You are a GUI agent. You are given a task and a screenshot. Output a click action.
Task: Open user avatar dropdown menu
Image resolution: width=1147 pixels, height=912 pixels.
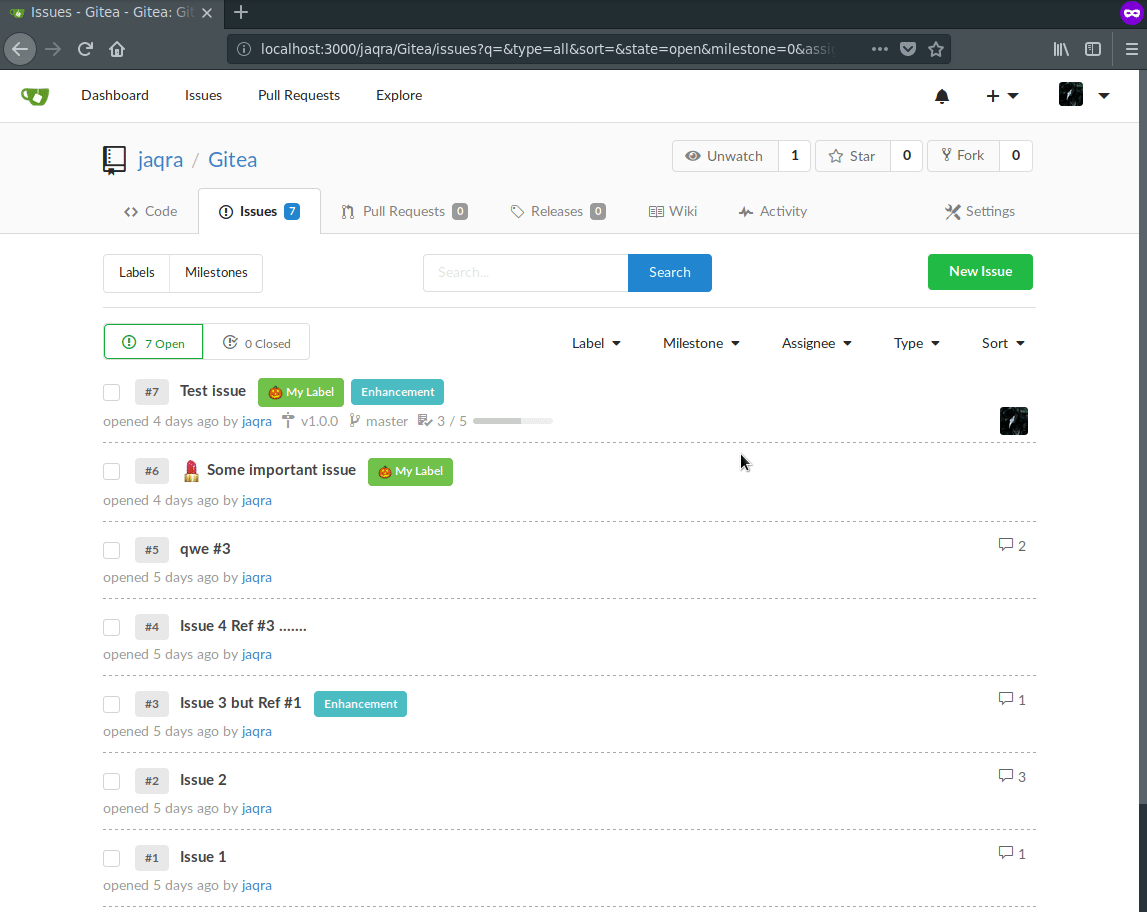(1084, 95)
